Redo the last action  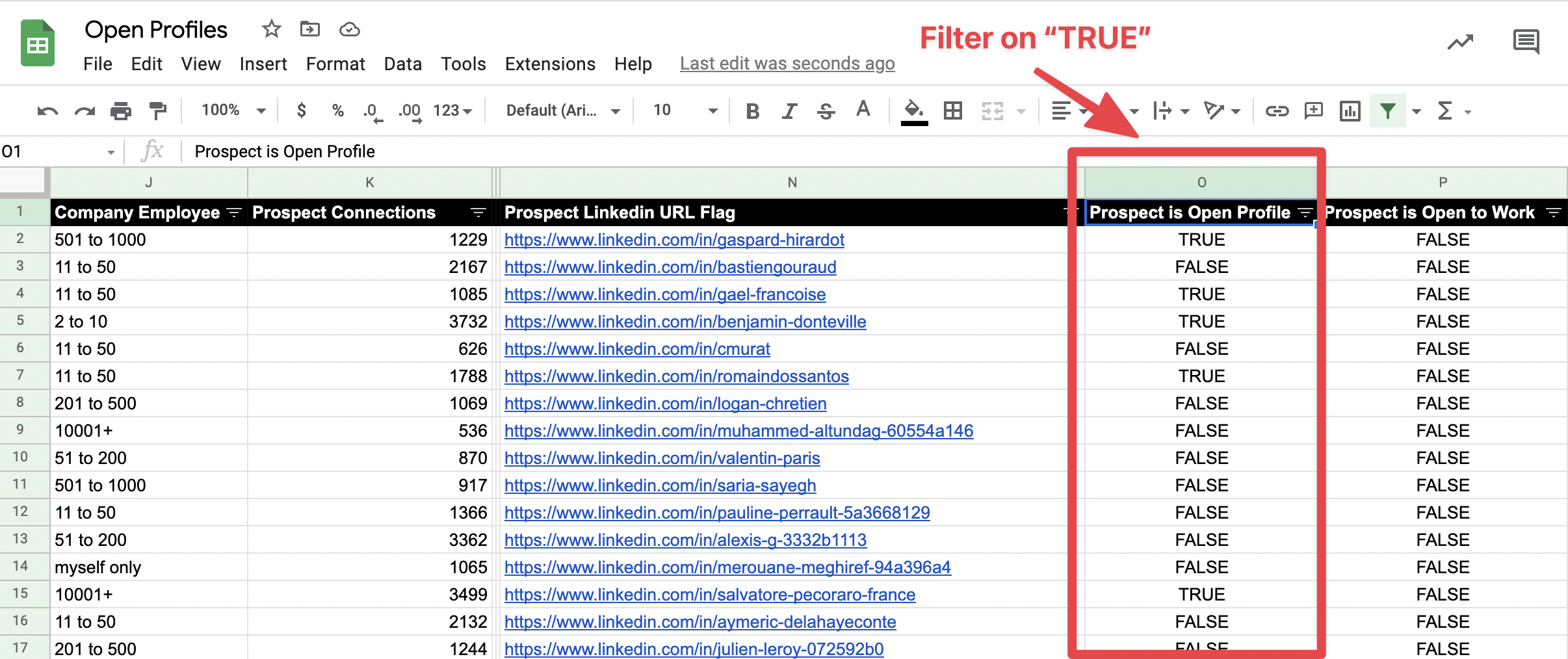[85, 111]
